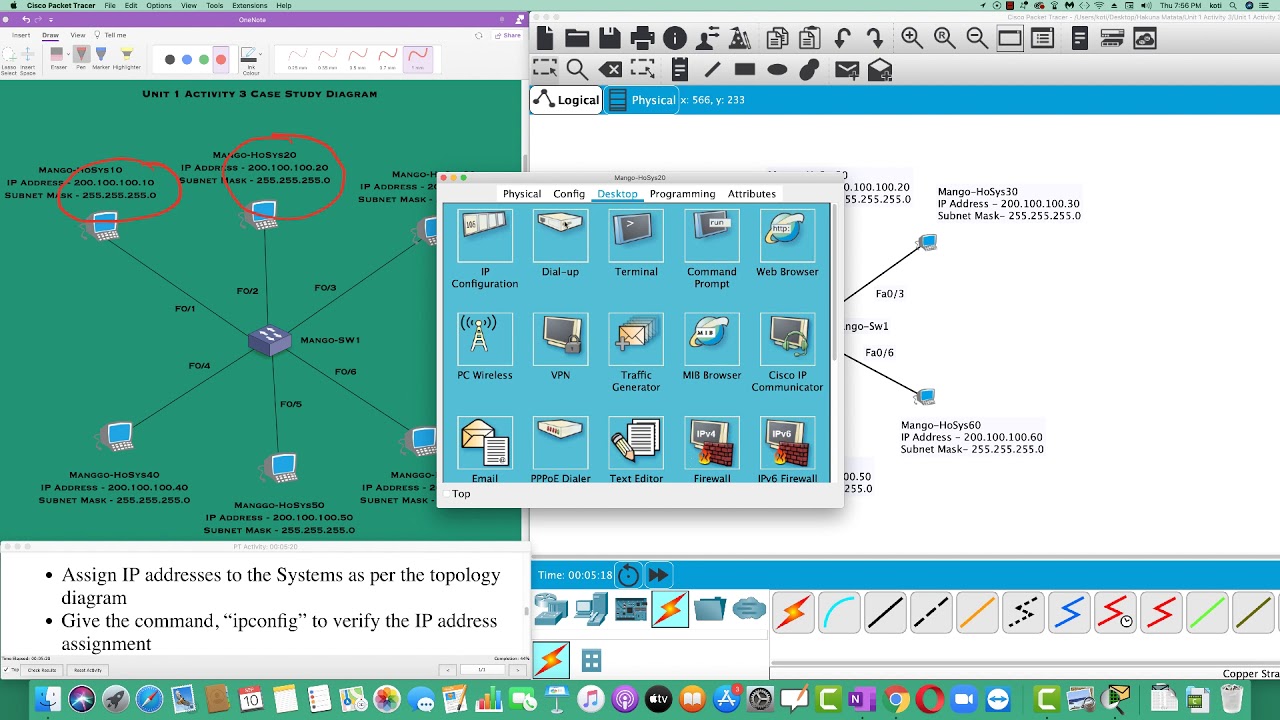1280x720 pixels.
Task: Launch the Terminal application
Action: coord(636,245)
